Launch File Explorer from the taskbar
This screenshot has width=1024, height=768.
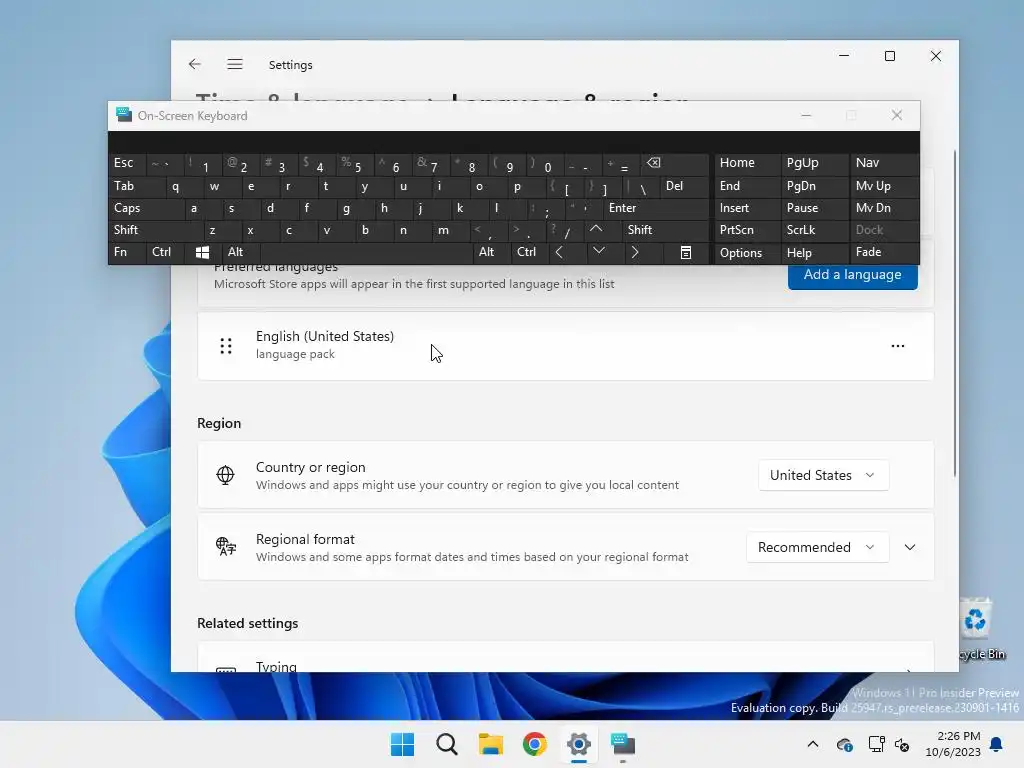[x=490, y=744]
